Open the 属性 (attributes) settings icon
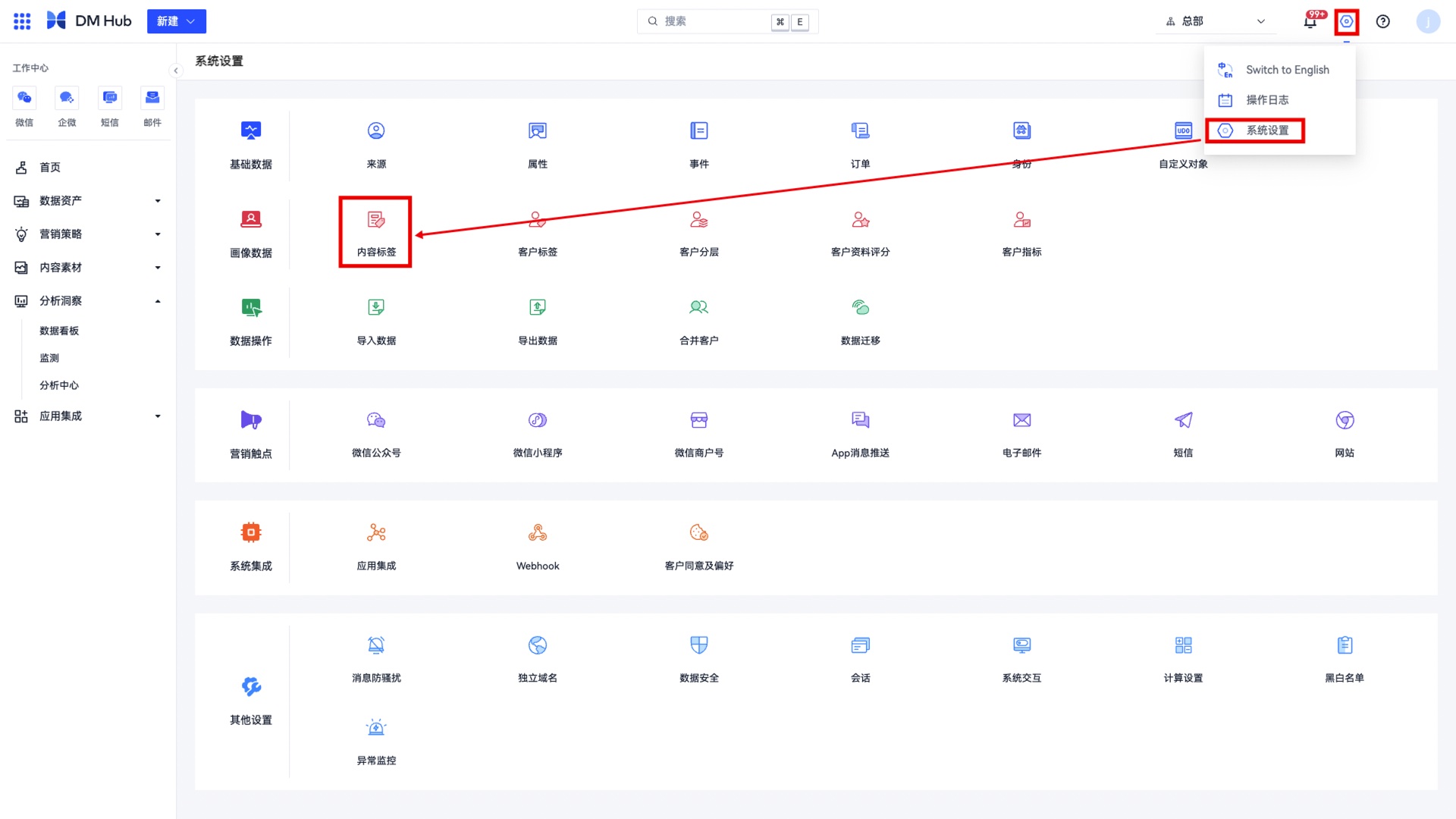The width and height of the screenshot is (1456, 819). (538, 130)
